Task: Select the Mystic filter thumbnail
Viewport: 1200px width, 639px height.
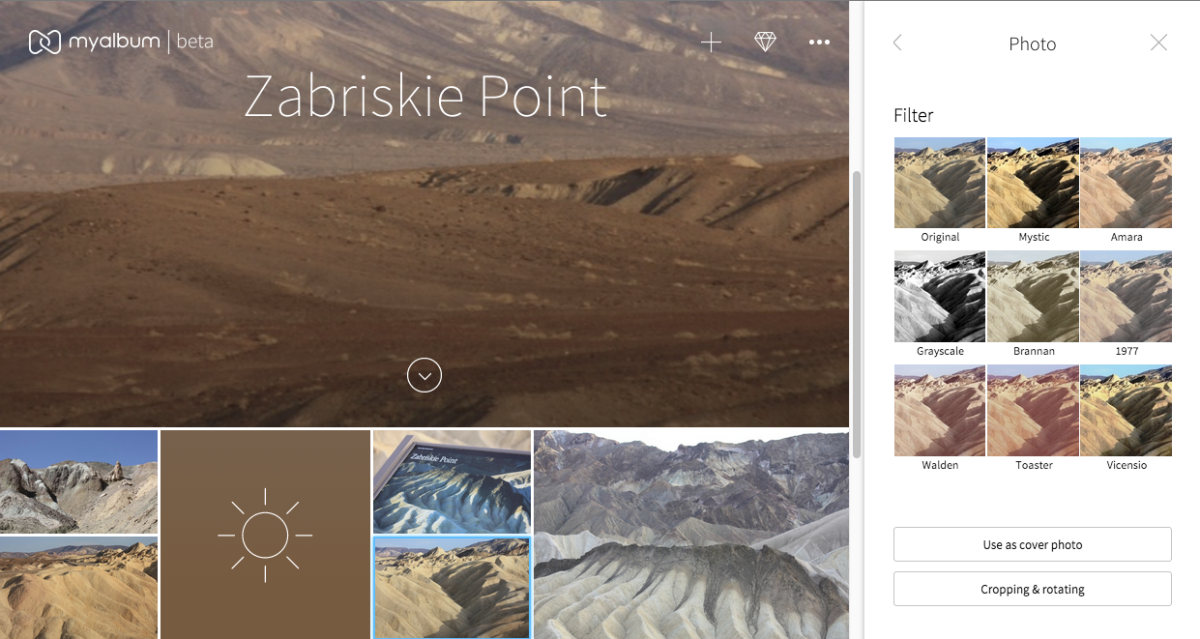Action: click(1033, 183)
